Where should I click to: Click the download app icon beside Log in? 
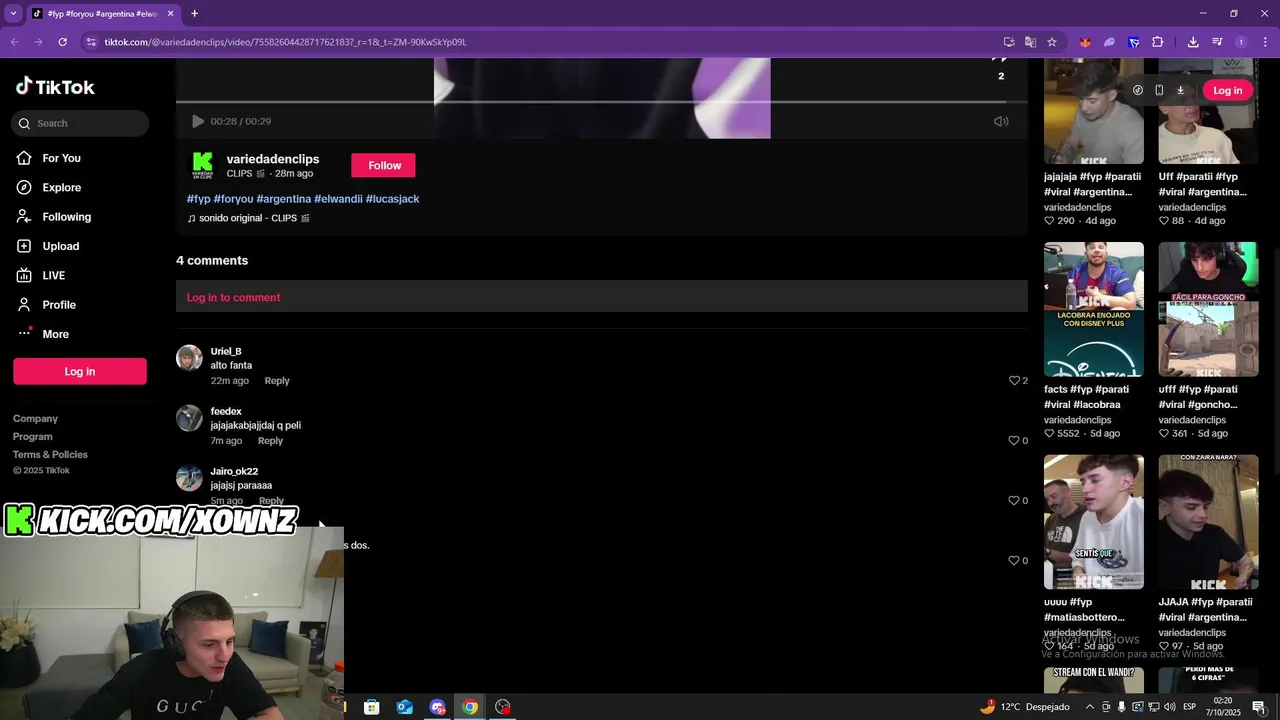[1180, 90]
